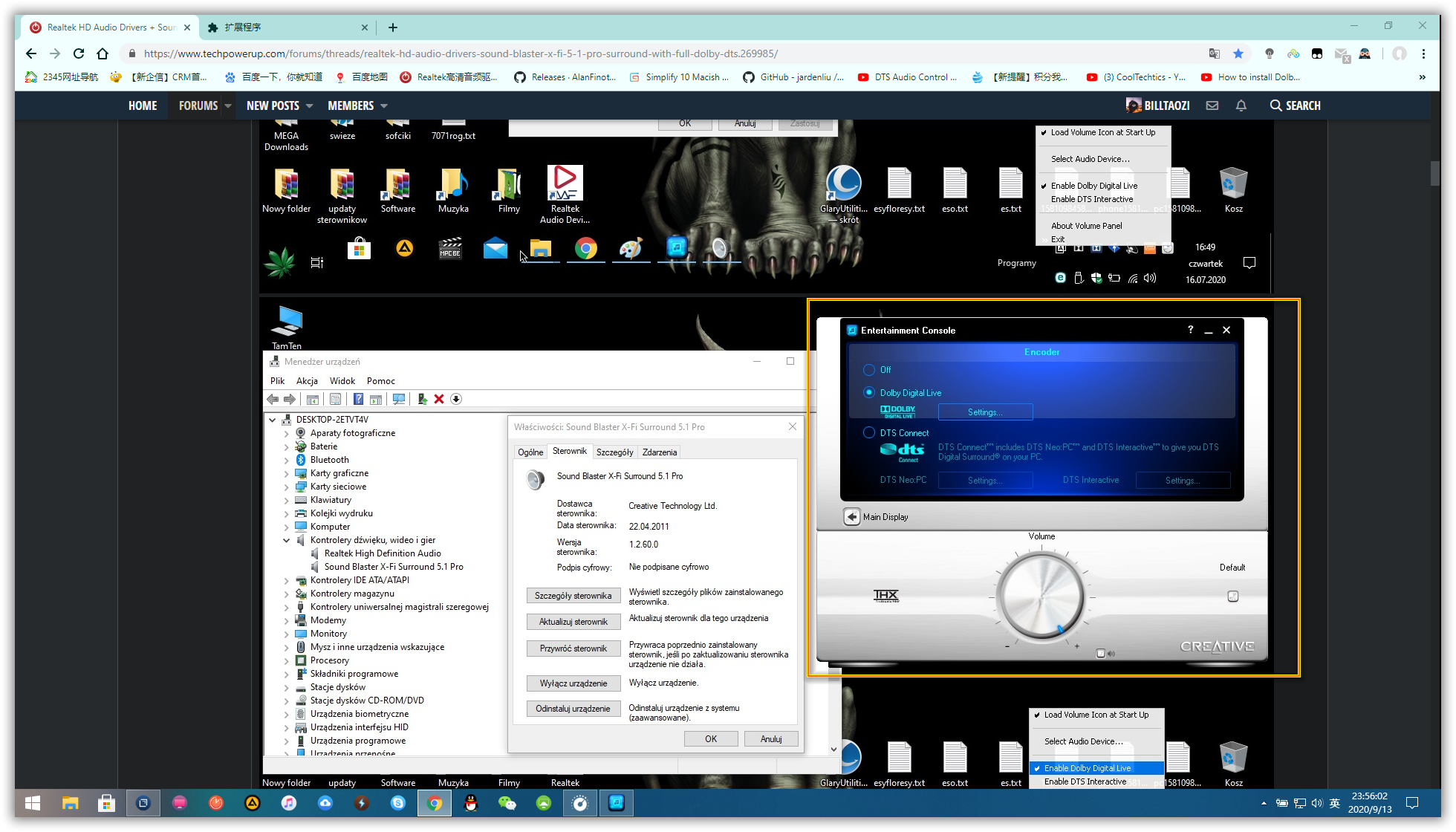Toggle Load Volume Icon at Start Up in upper menu

coord(1102,132)
